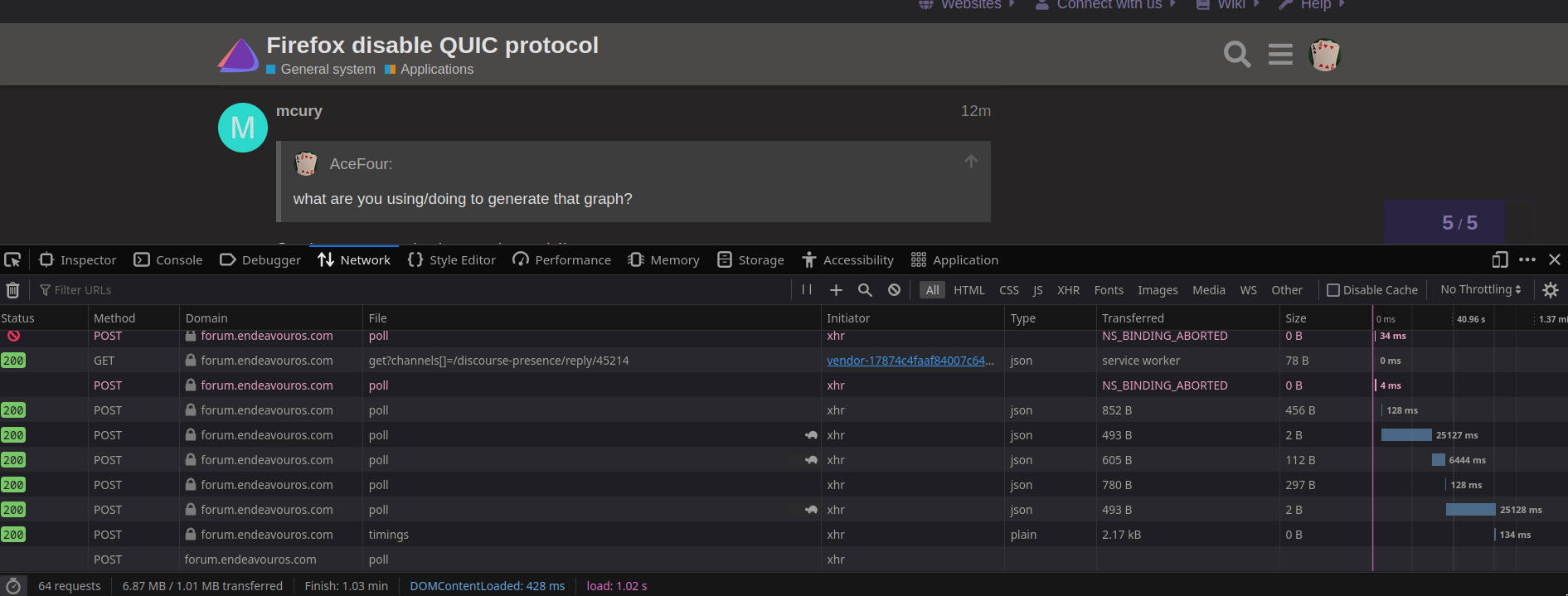1568x596 pixels.
Task: Toggle the Fonts request filter
Action: pyautogui.click(x=1109, y=290)
